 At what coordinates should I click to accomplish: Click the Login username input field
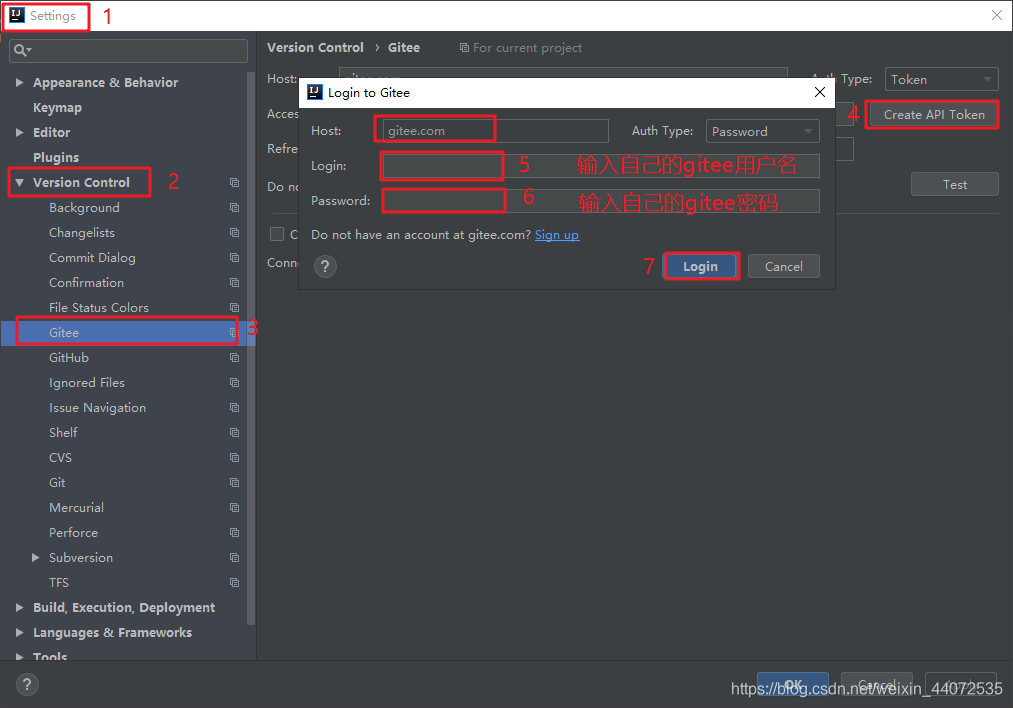[601, 166]
